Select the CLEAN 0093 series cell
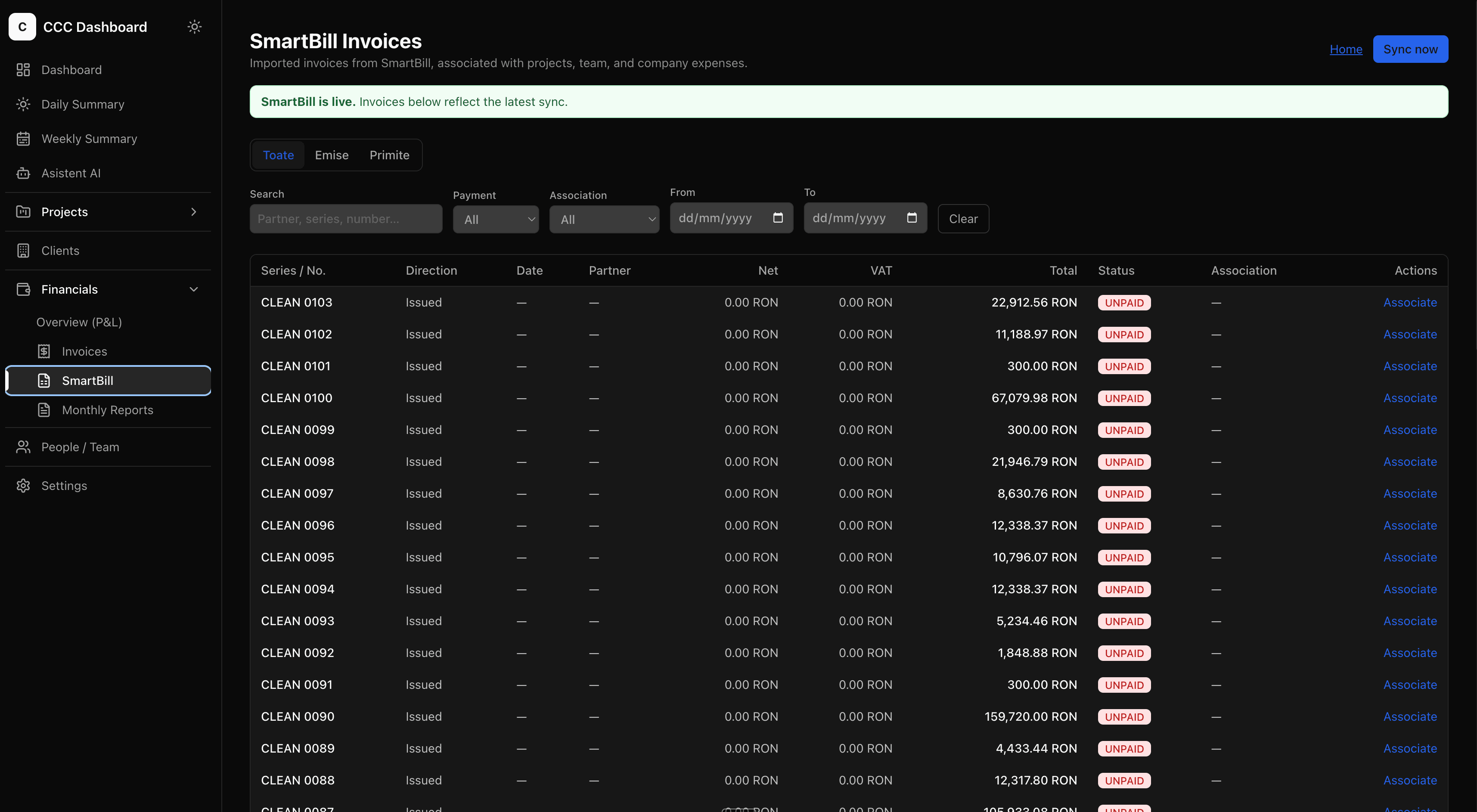Viewport: 1477px width, 812px height. click(298, 620)
